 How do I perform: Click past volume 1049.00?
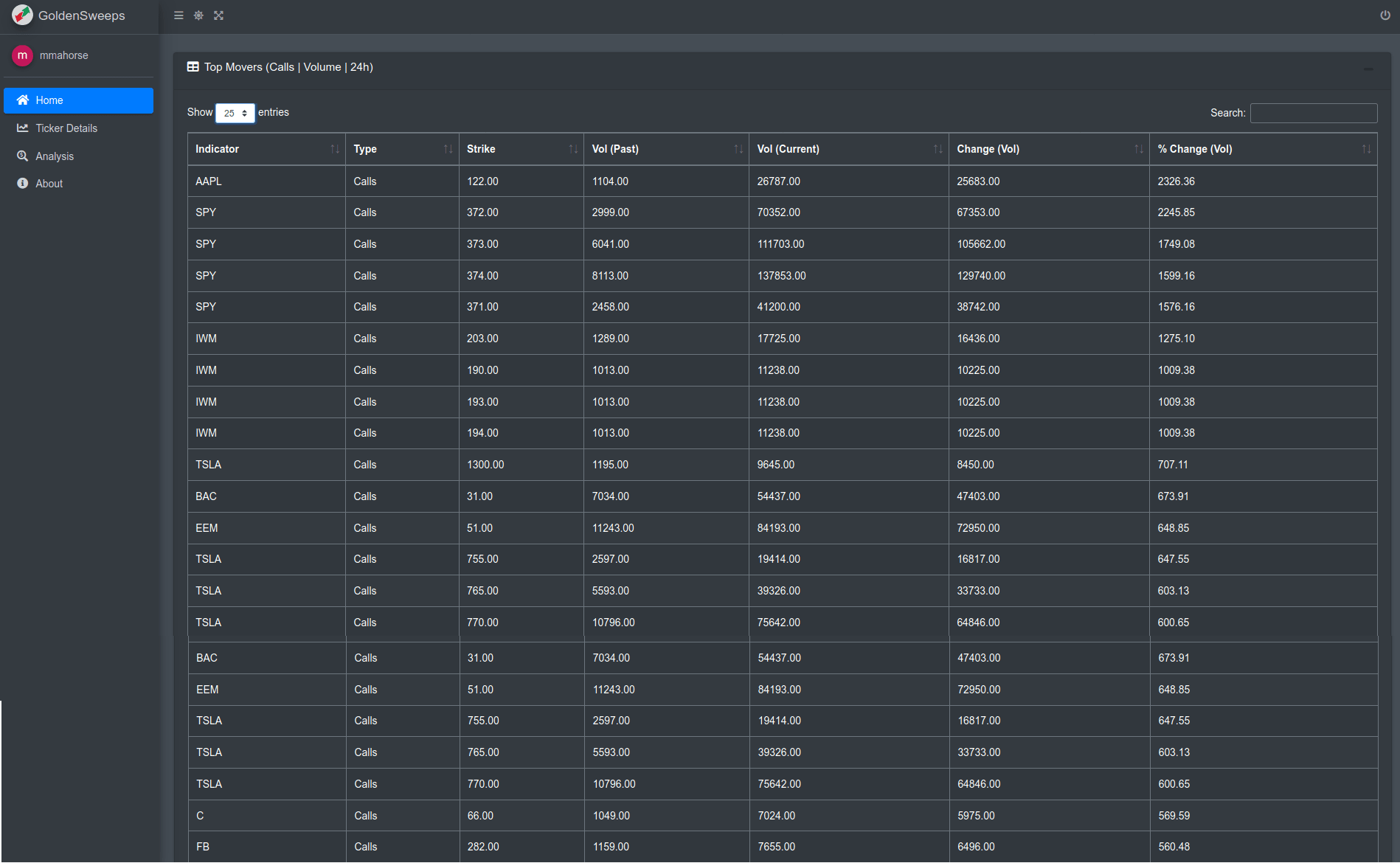pyautogui.click(x=611, y=816)
